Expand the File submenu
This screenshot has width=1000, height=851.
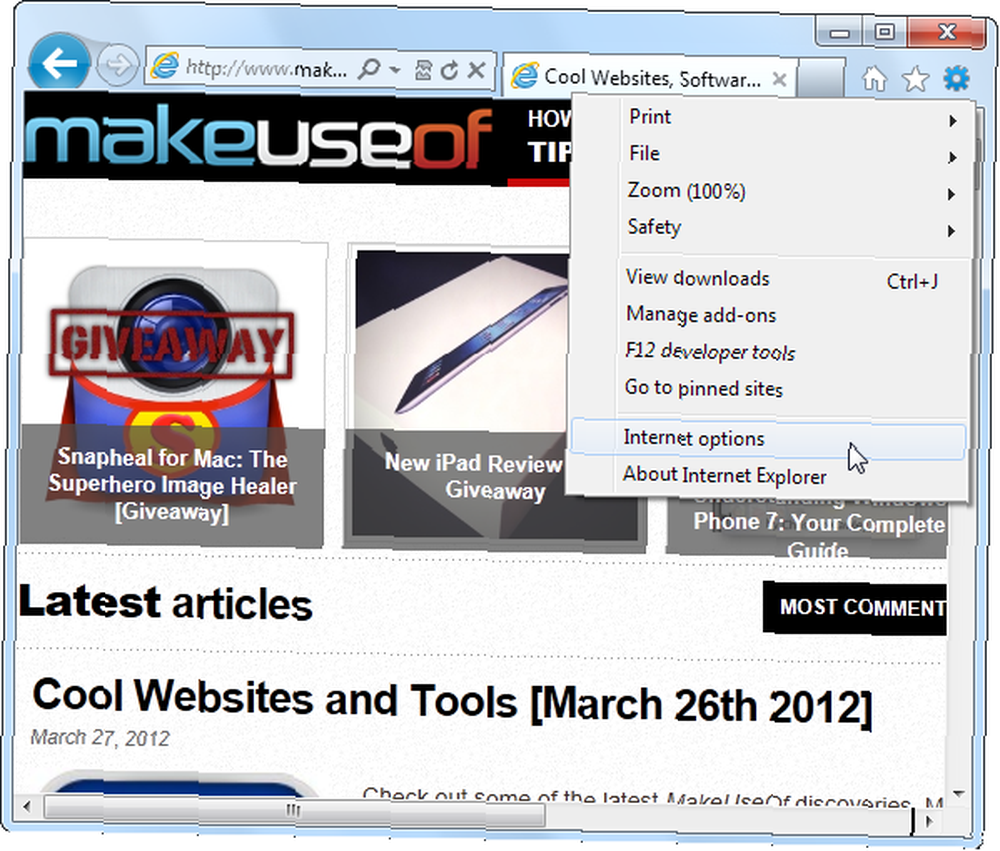(x=772, y=154)
